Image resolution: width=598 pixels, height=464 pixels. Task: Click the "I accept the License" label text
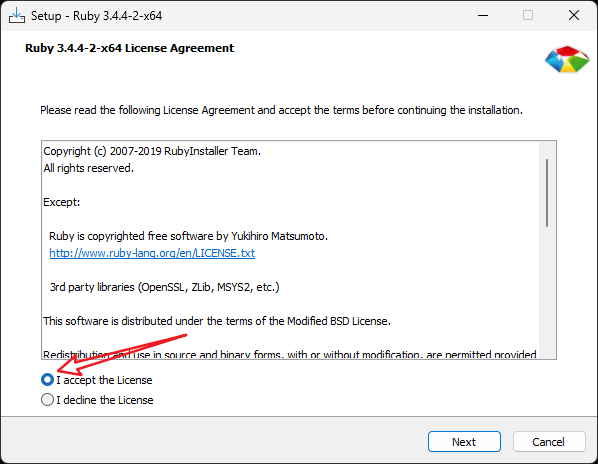coord(104,380)
